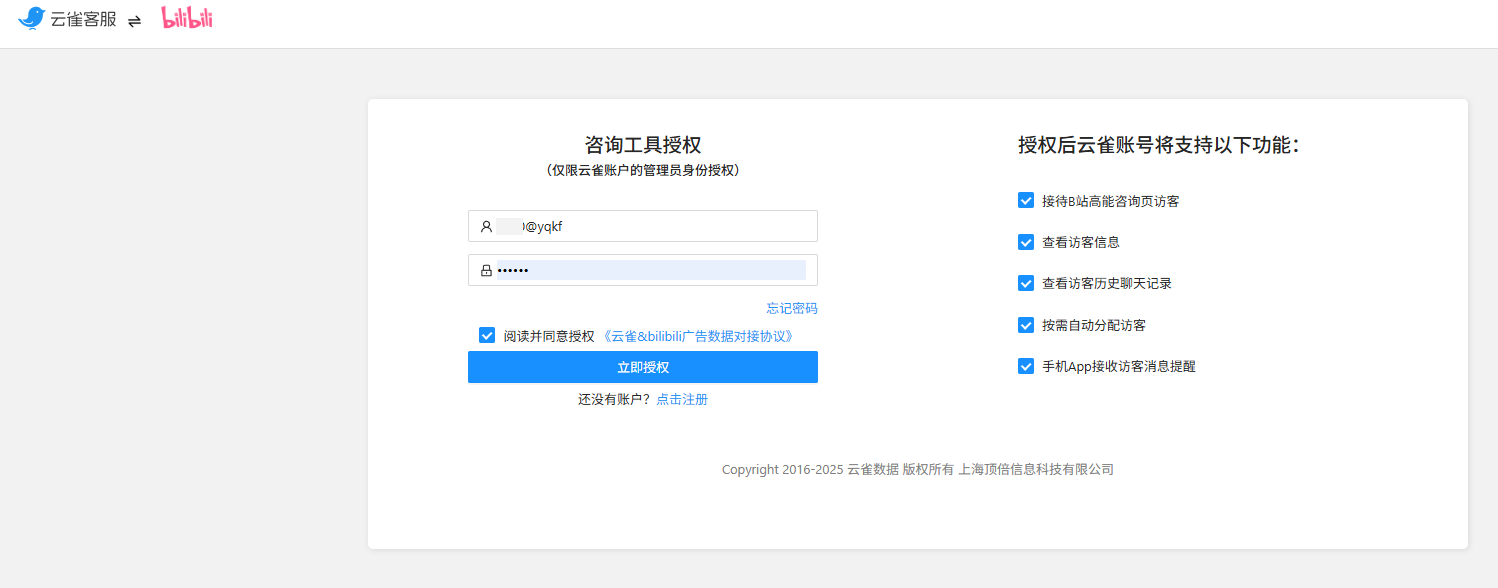Toggle the 查看访客信息 checkbox
Viewport: 1498px width, 588px height.
[x=1026, y=242]
